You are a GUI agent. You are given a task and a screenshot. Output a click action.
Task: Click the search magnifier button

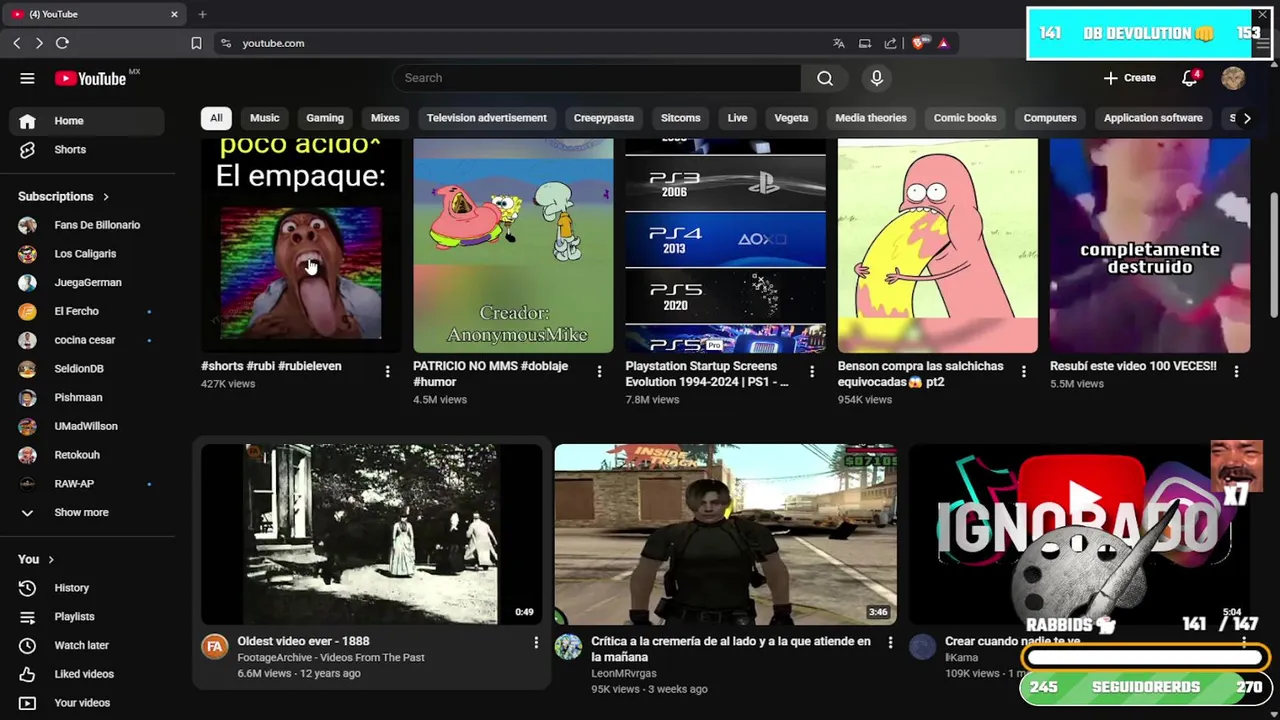825,78
